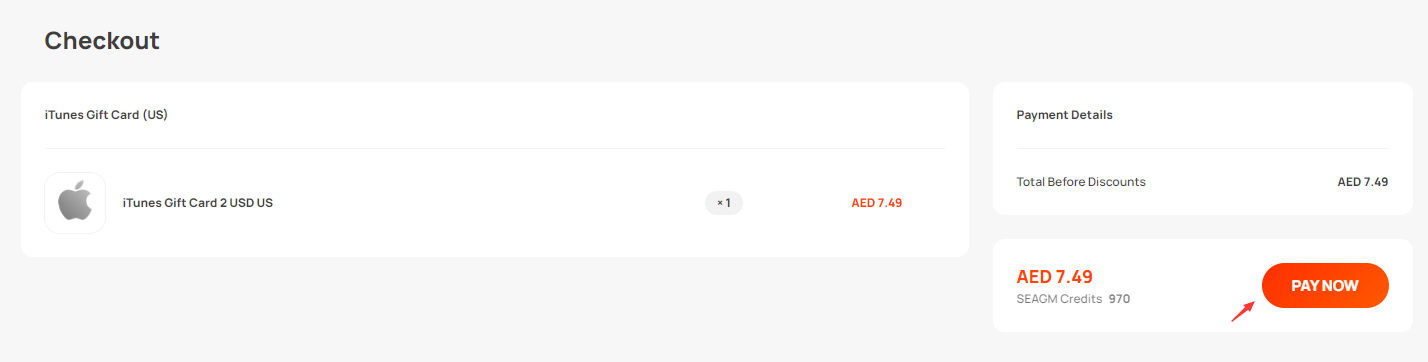Click the PAY NOW button
The height and width of the screenshot is (362, 1428).
pos(1325,286)
